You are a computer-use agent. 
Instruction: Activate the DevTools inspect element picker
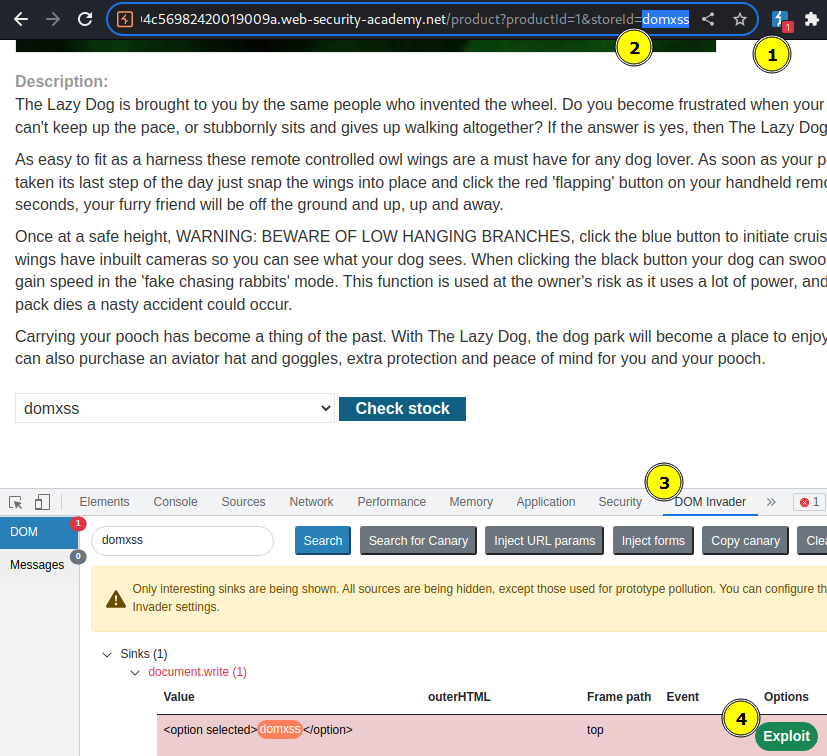pos(16,502)
